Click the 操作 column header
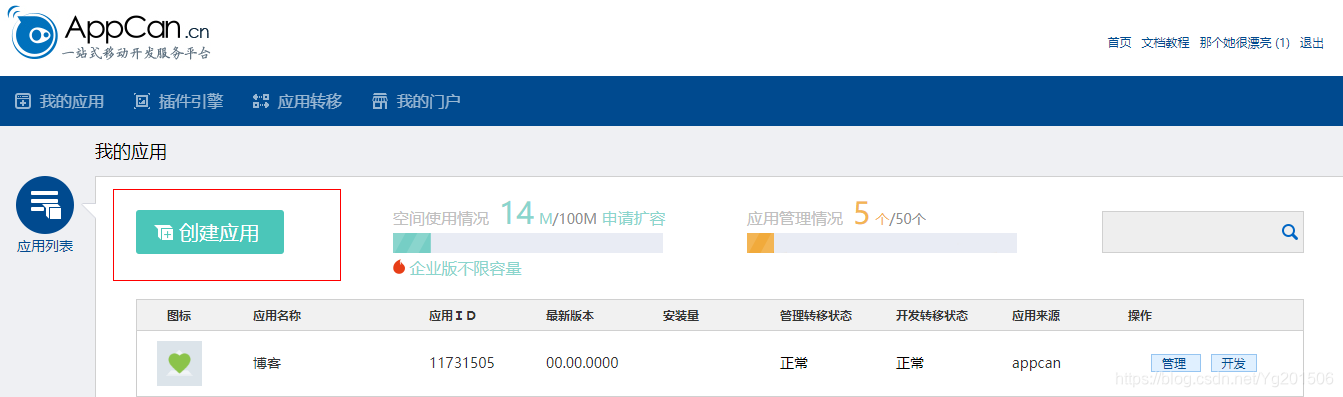1343x397 pixels. [1140, 316]
